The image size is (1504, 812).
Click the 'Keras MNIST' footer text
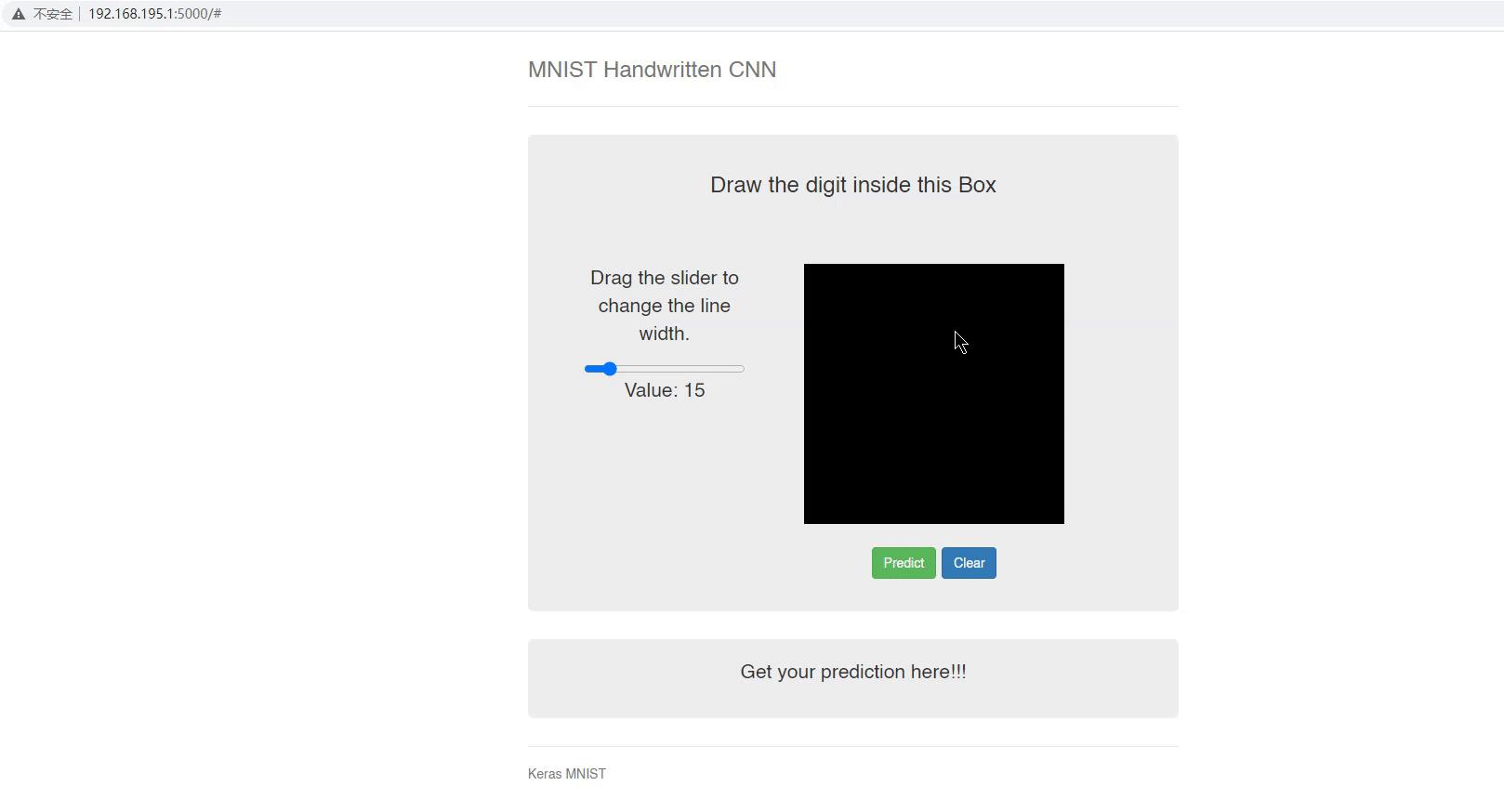click(567, 774)
